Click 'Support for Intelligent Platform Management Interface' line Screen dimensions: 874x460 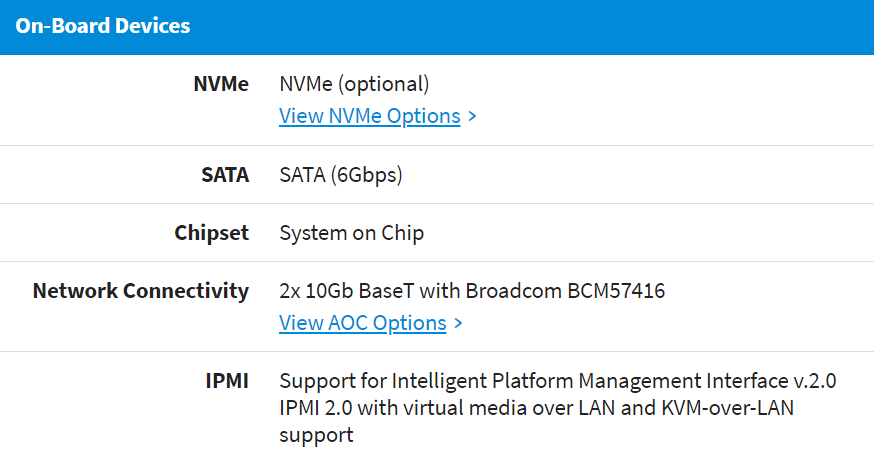(x=530, y=381)
